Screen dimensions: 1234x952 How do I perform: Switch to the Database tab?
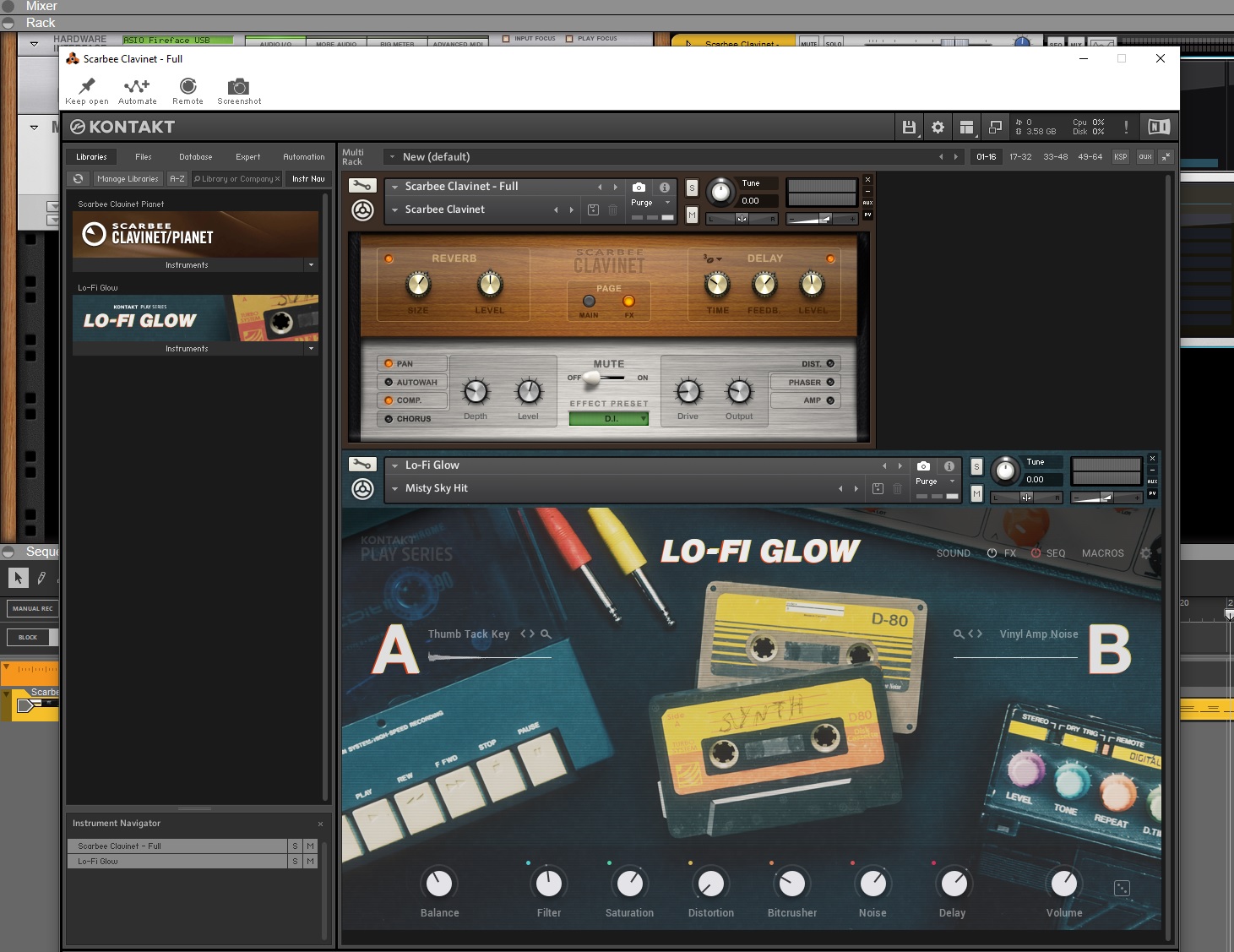click(196, 156)
